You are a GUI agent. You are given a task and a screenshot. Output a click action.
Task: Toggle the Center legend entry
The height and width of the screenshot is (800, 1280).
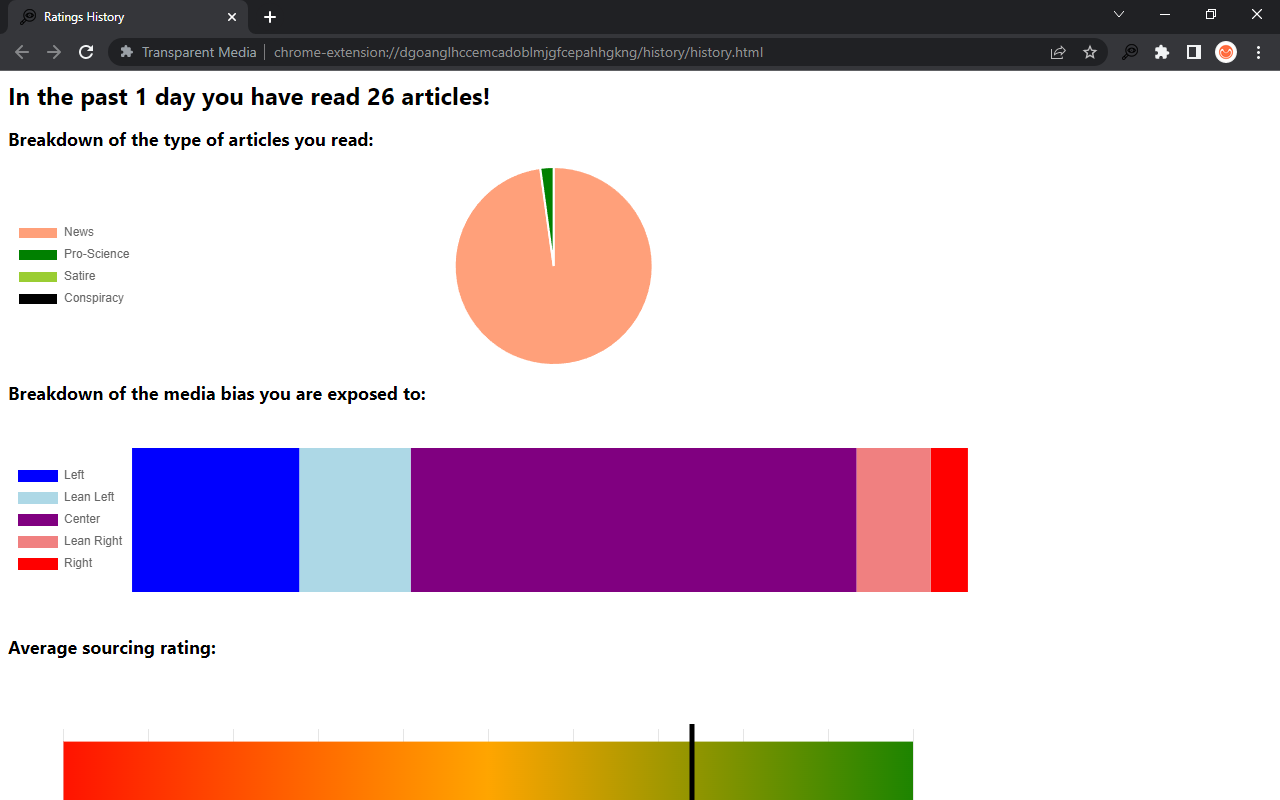(x=59, y=519)
